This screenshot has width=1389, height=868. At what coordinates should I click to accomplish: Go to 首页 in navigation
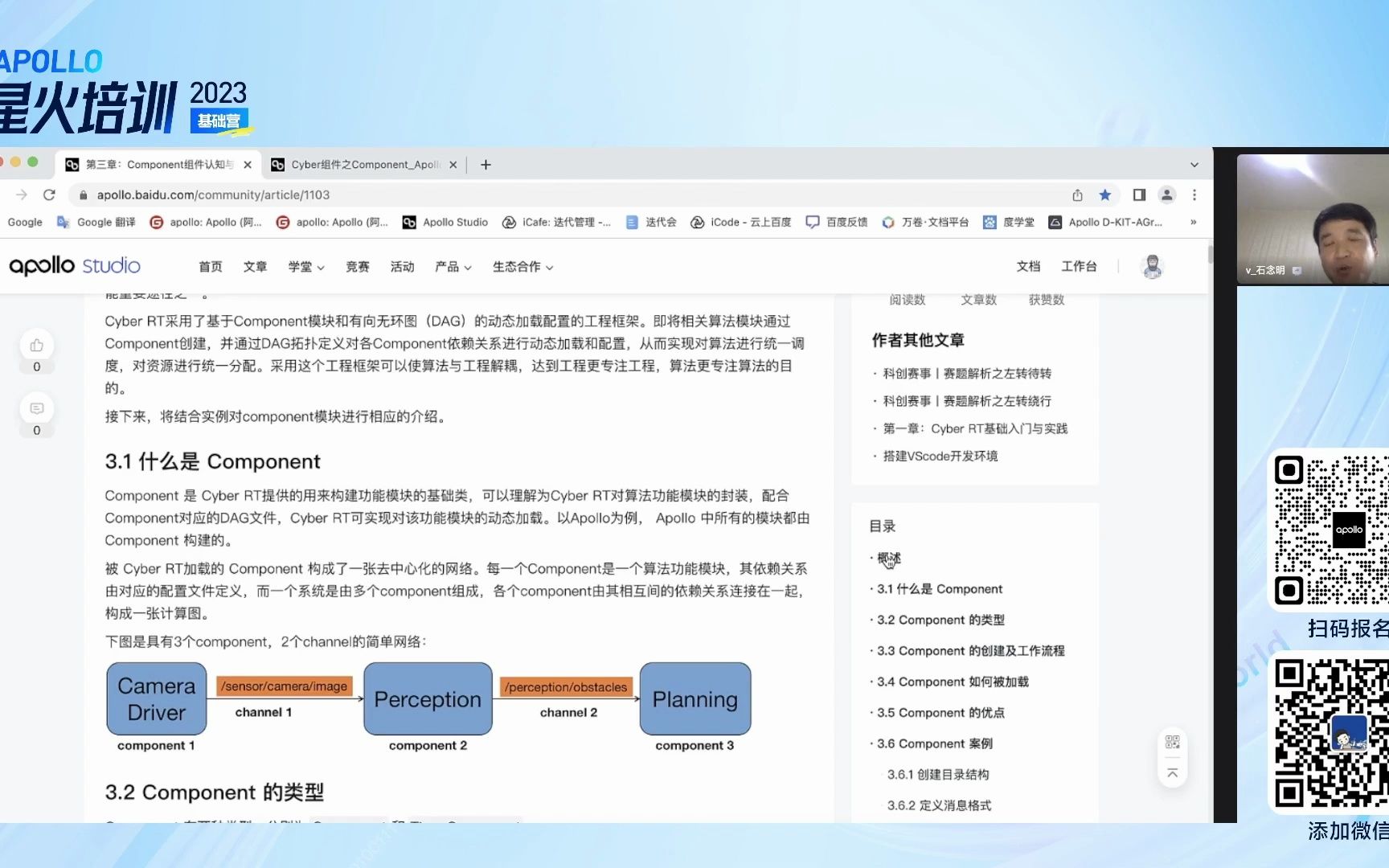[x=211, y=267]
